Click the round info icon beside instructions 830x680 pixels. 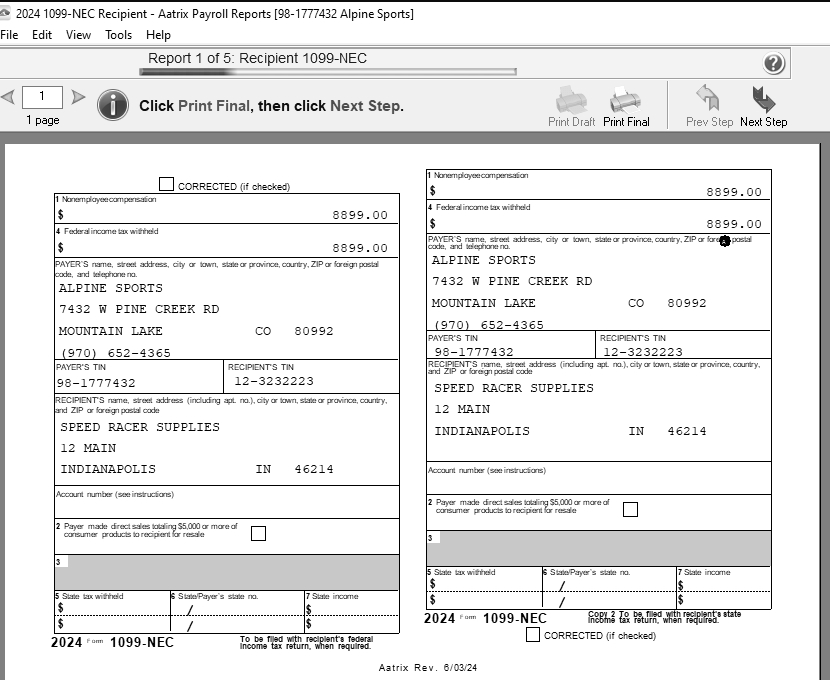point(113,105)
